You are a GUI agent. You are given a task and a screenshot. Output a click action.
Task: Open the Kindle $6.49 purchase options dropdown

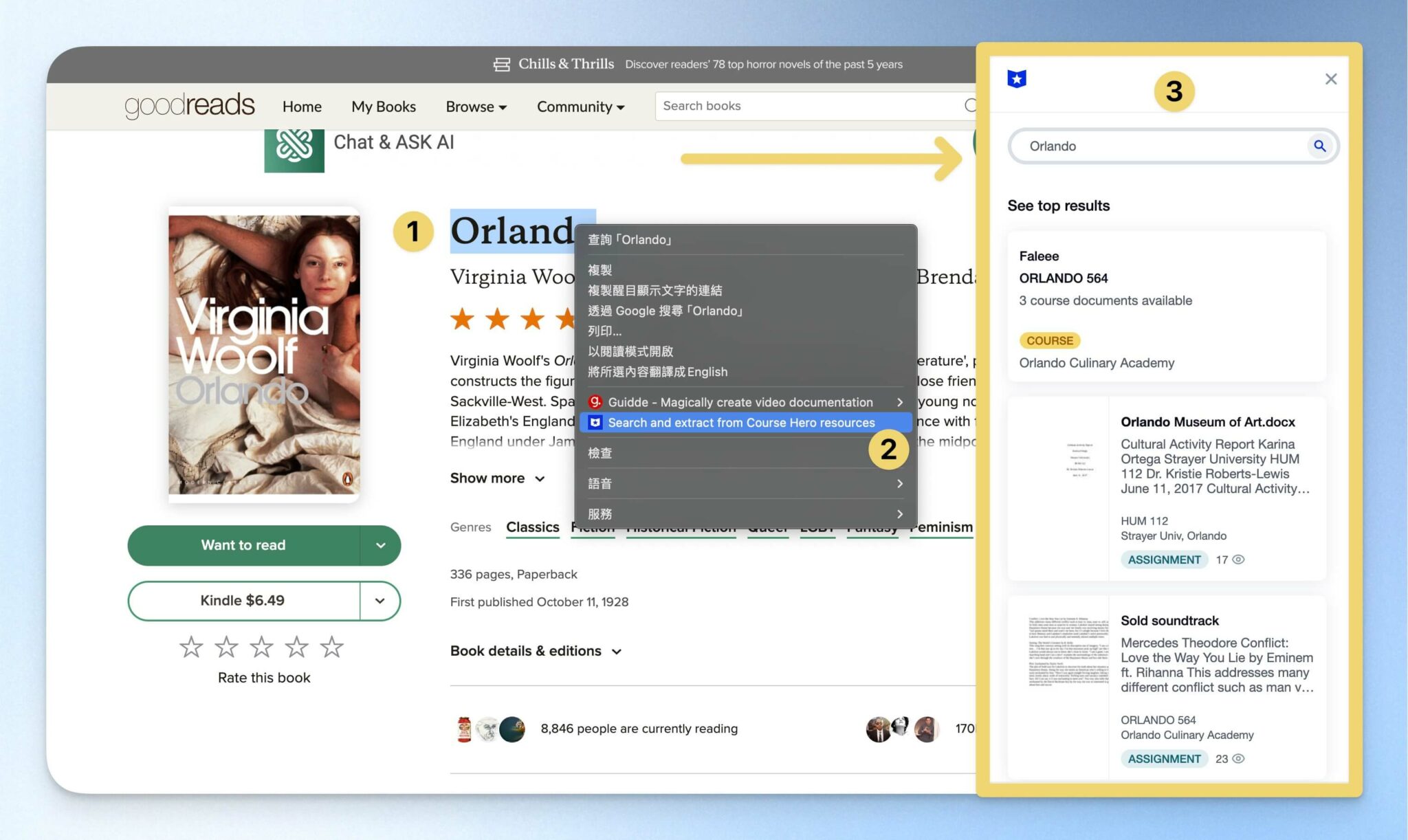click(x=380, y=601)
